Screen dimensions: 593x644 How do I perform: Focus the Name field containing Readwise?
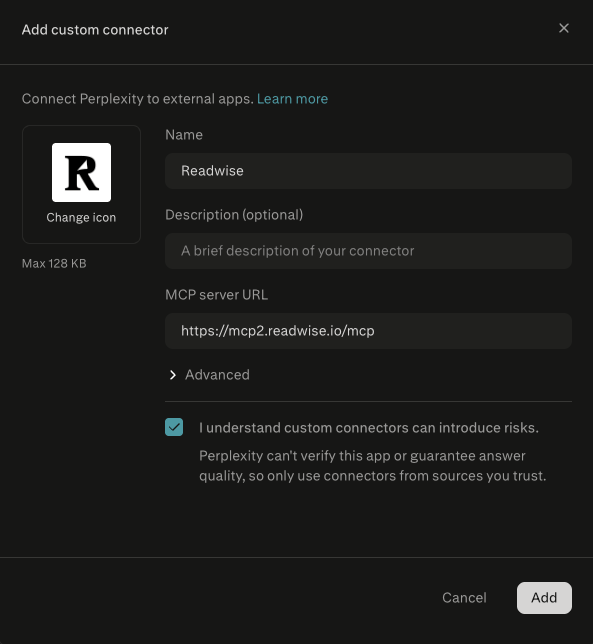(x=368, y=171)
